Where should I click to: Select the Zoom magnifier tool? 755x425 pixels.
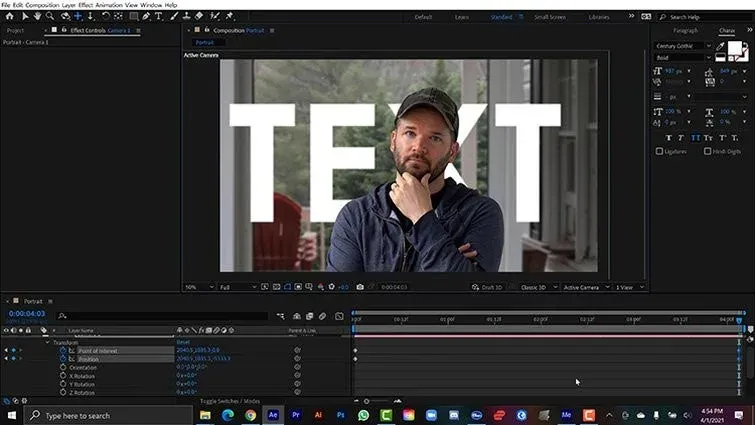point(50,16)
